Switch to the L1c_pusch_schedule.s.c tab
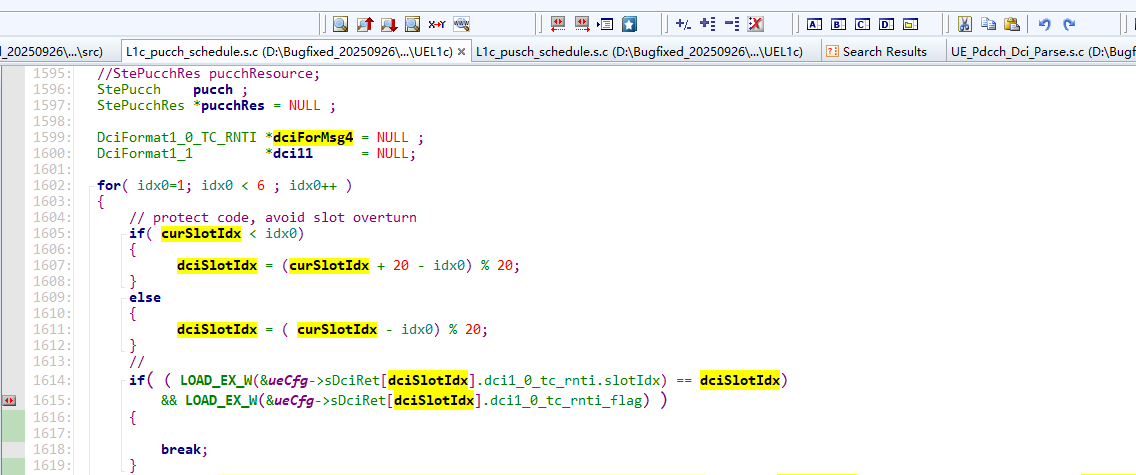The image size is (1136, 475). (x=638, y=51)
